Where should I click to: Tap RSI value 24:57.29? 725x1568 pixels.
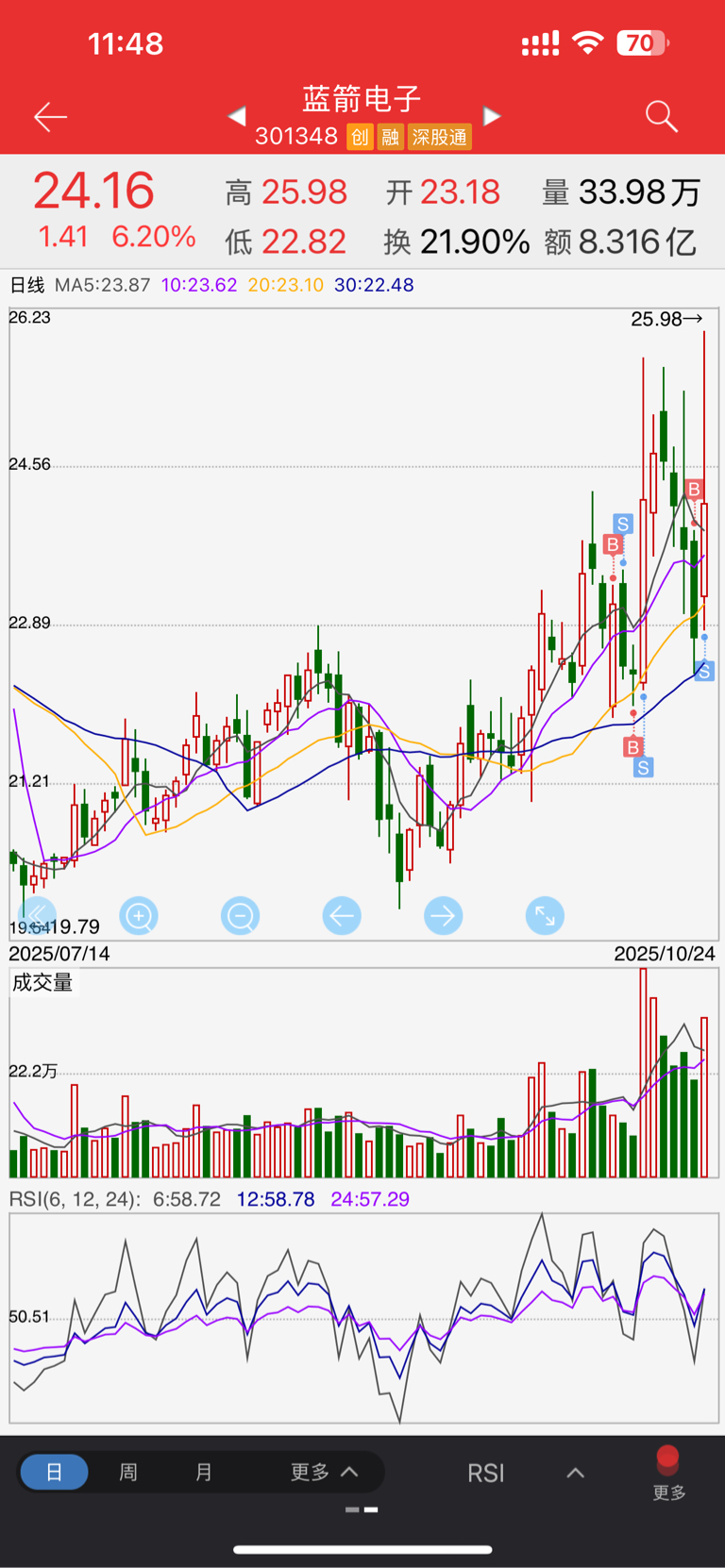[370, 1199]
